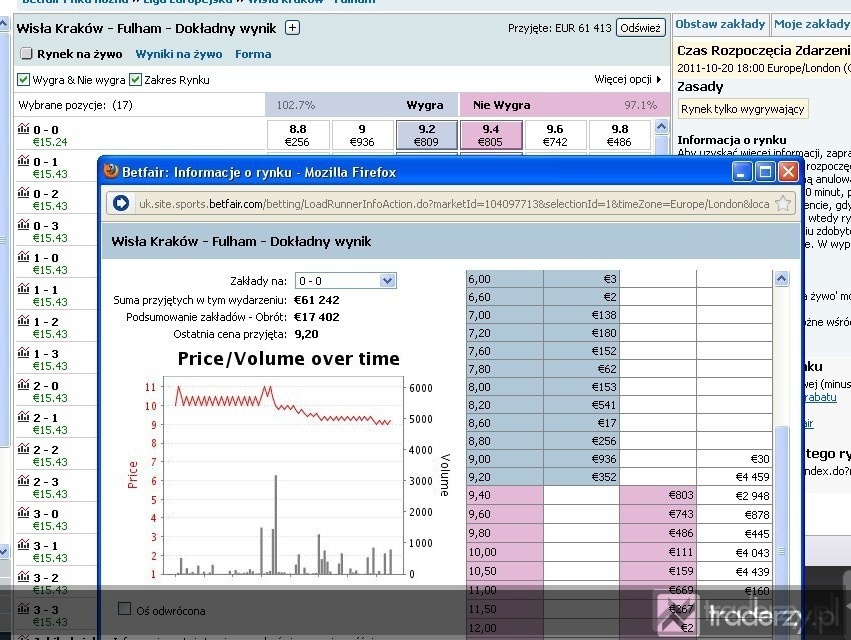
Task: Back 0 - 0 at odds 8.8
Action: 298,135
